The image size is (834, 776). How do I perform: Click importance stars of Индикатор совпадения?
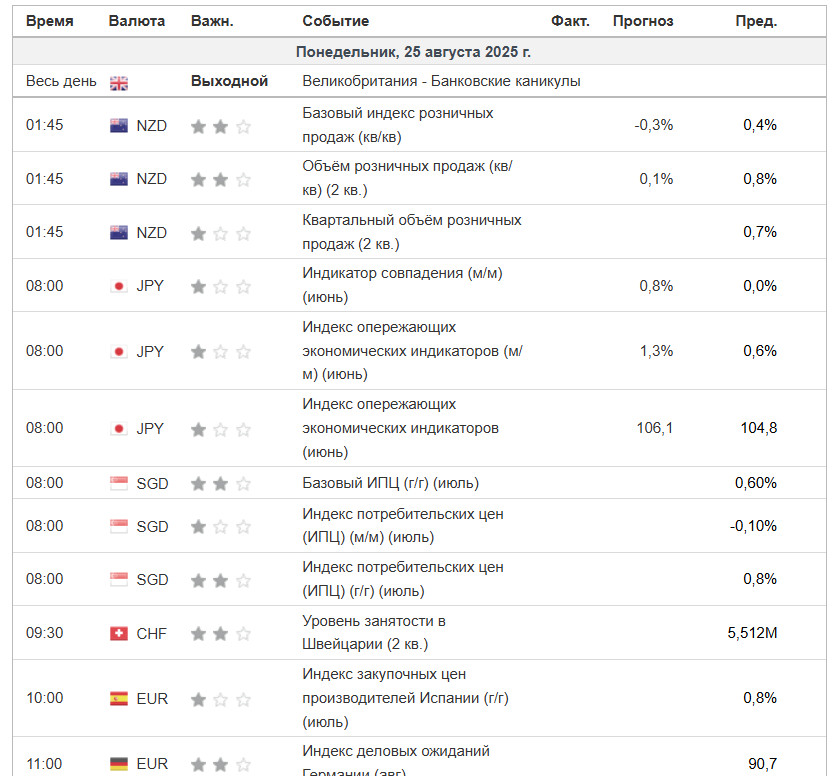tap(221, 287)
